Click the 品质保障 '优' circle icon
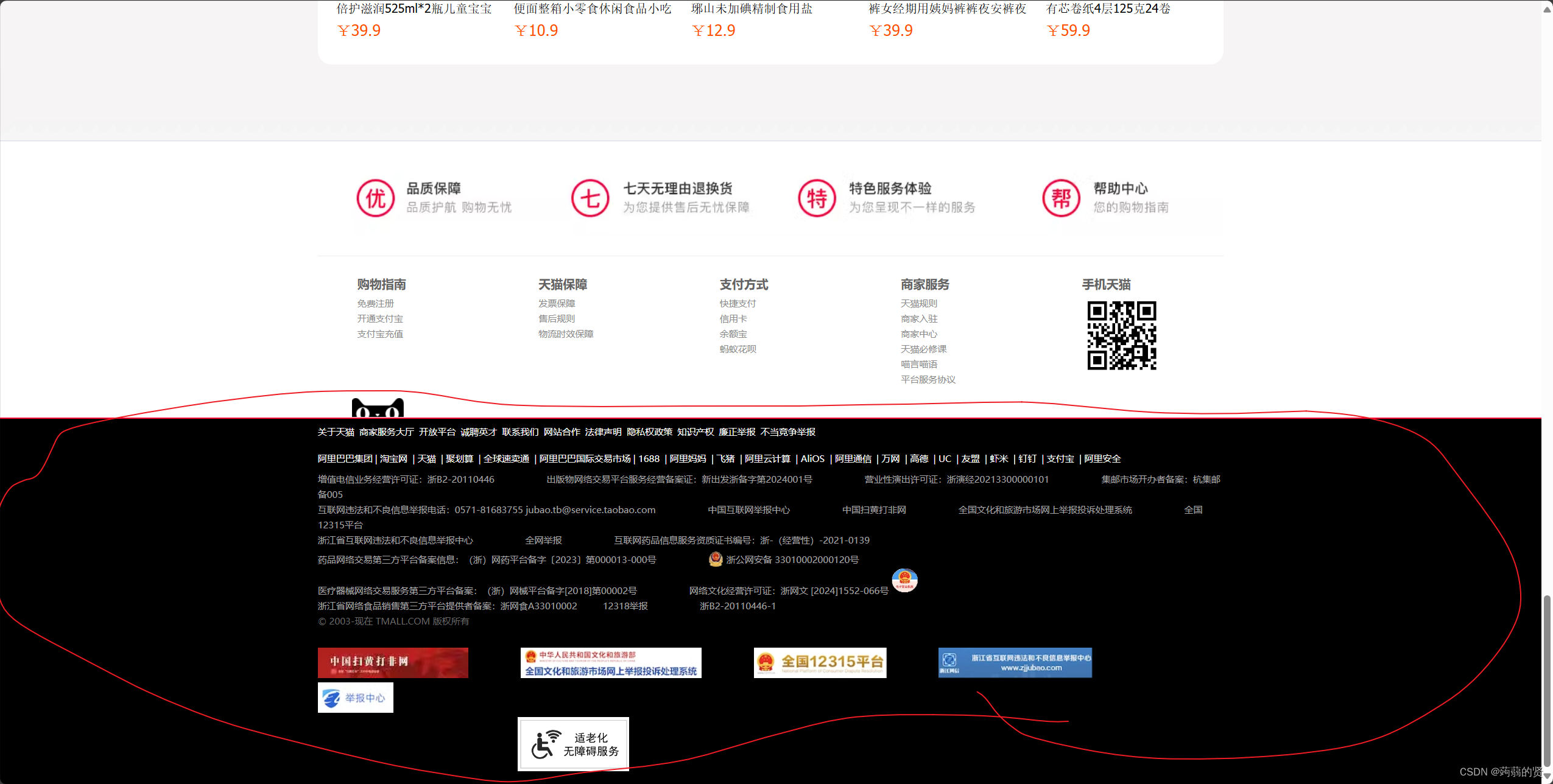This screenshot has width=1553, height=784. [x=376, y=198]
